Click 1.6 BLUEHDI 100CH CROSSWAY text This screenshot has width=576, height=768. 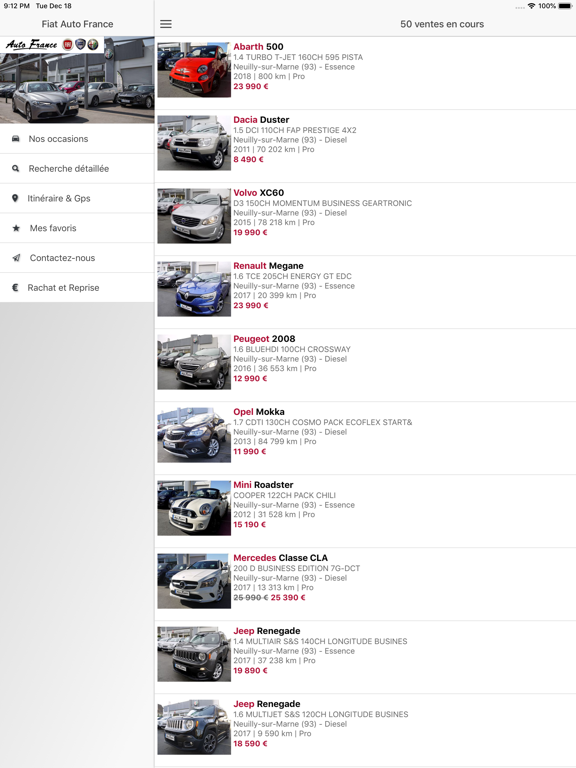coord(292,349)
